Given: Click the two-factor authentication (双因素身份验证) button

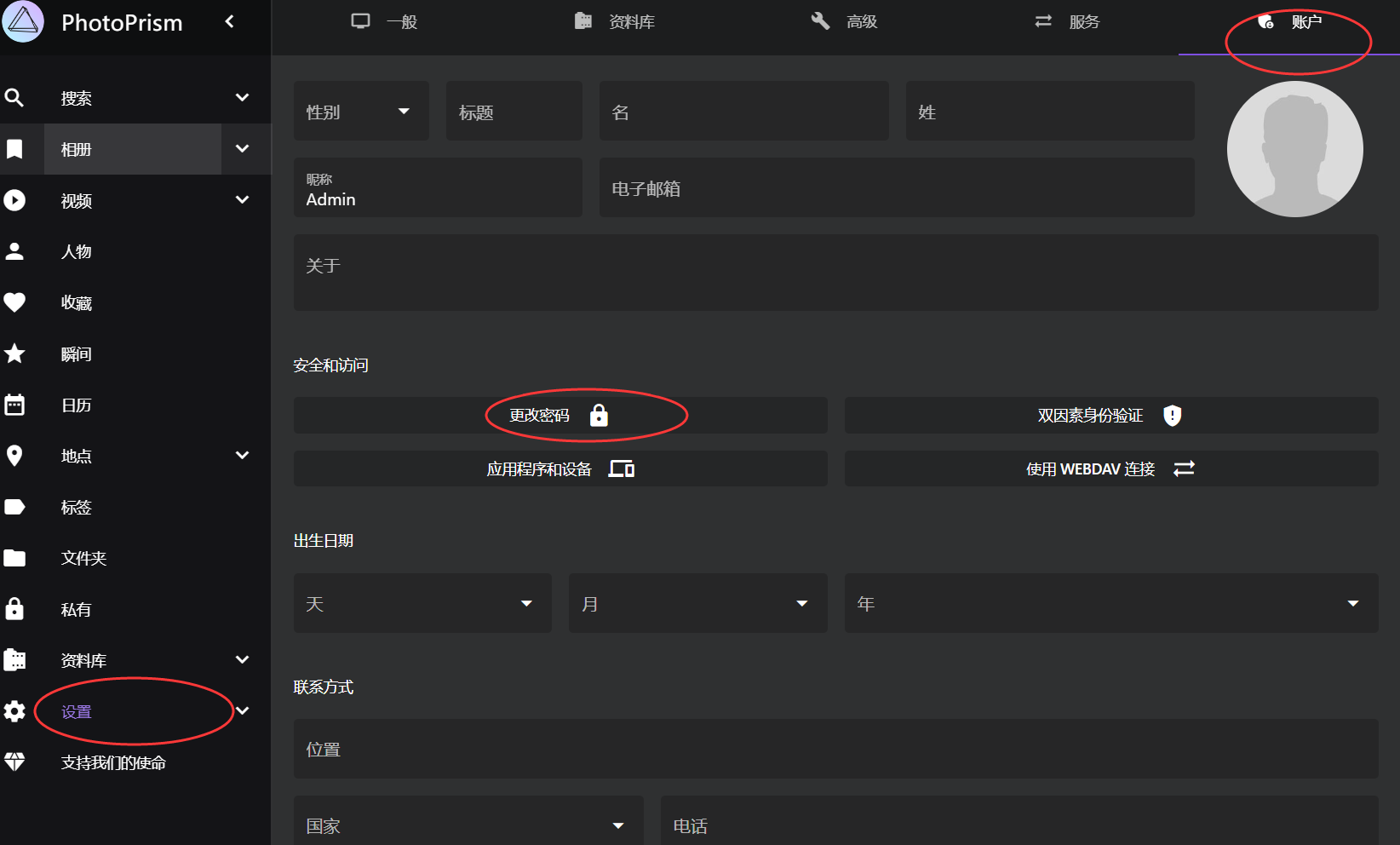Looking at the screenshot, I should (x=1110, y=416).
